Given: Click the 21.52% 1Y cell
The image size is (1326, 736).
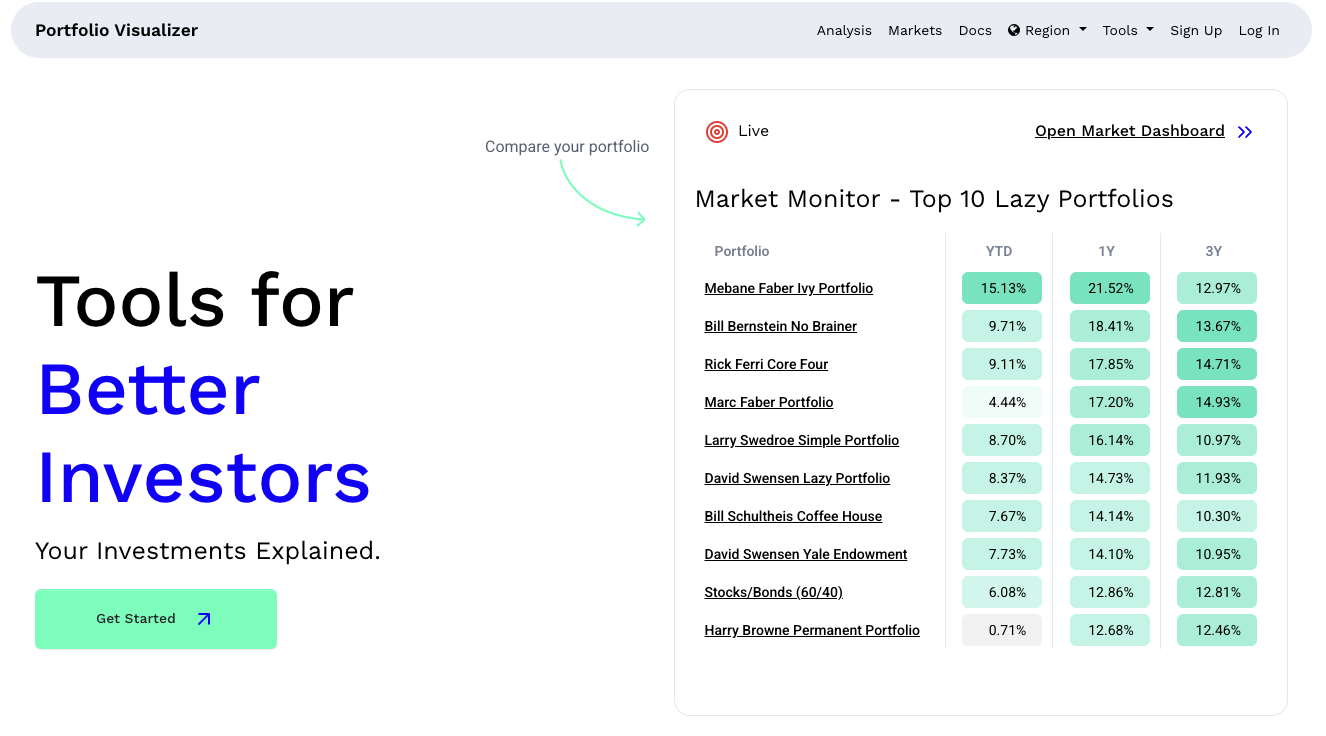Looking at the screenshot, I should pos(1110,288).
